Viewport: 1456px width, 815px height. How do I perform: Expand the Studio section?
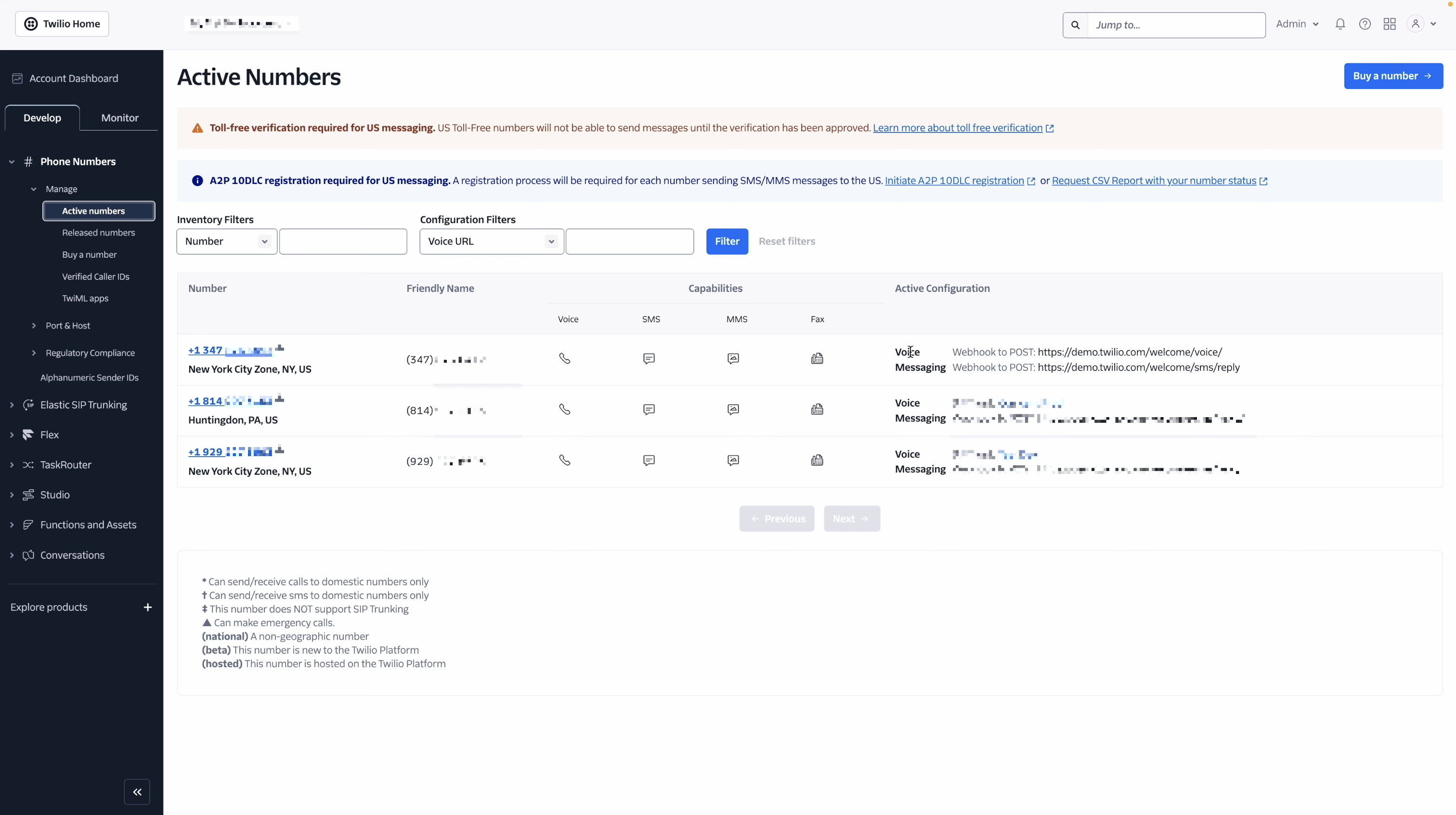pyautogui.click(x=12, y=495)
